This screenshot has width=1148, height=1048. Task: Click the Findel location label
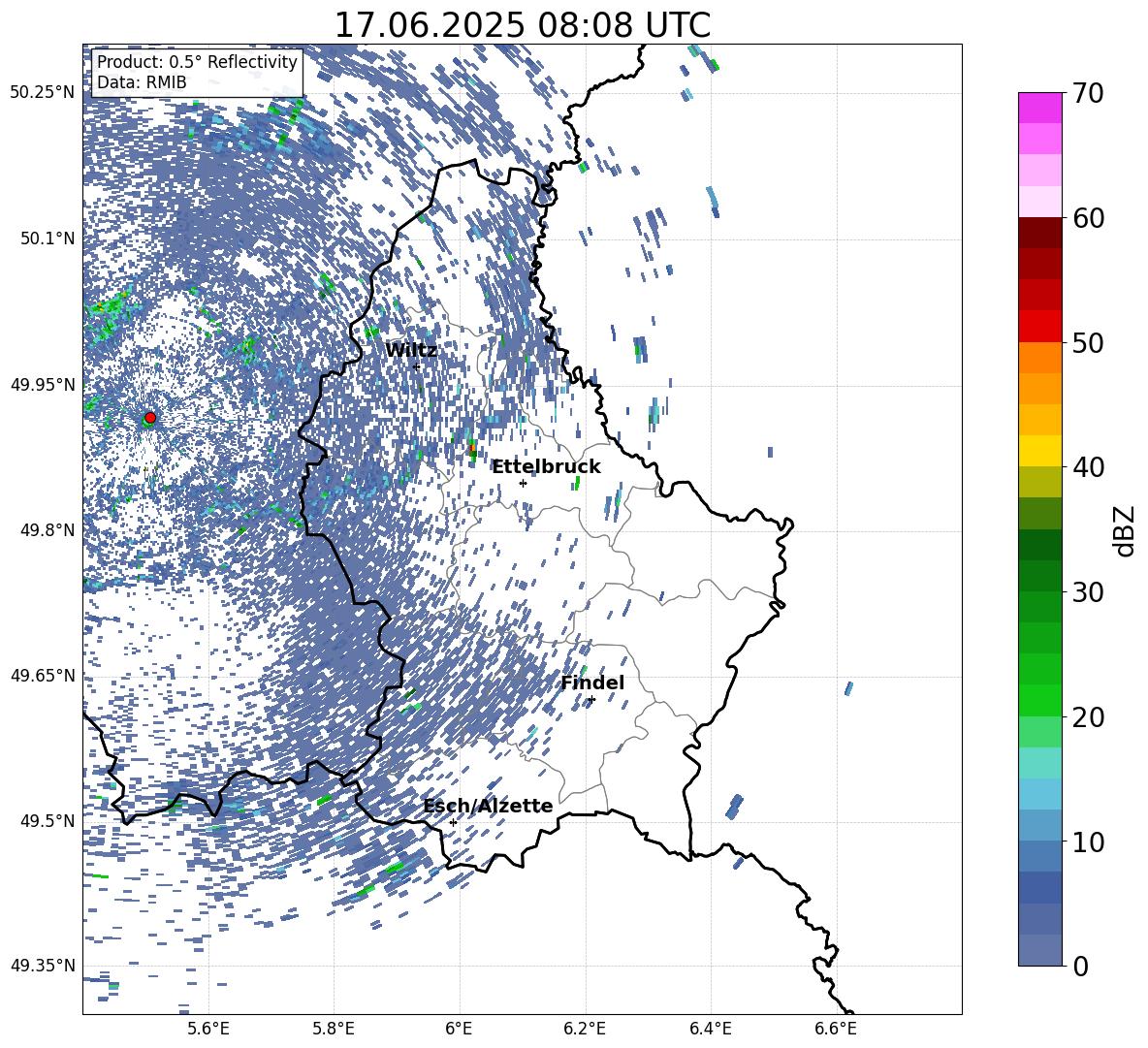tap(592, 683)
